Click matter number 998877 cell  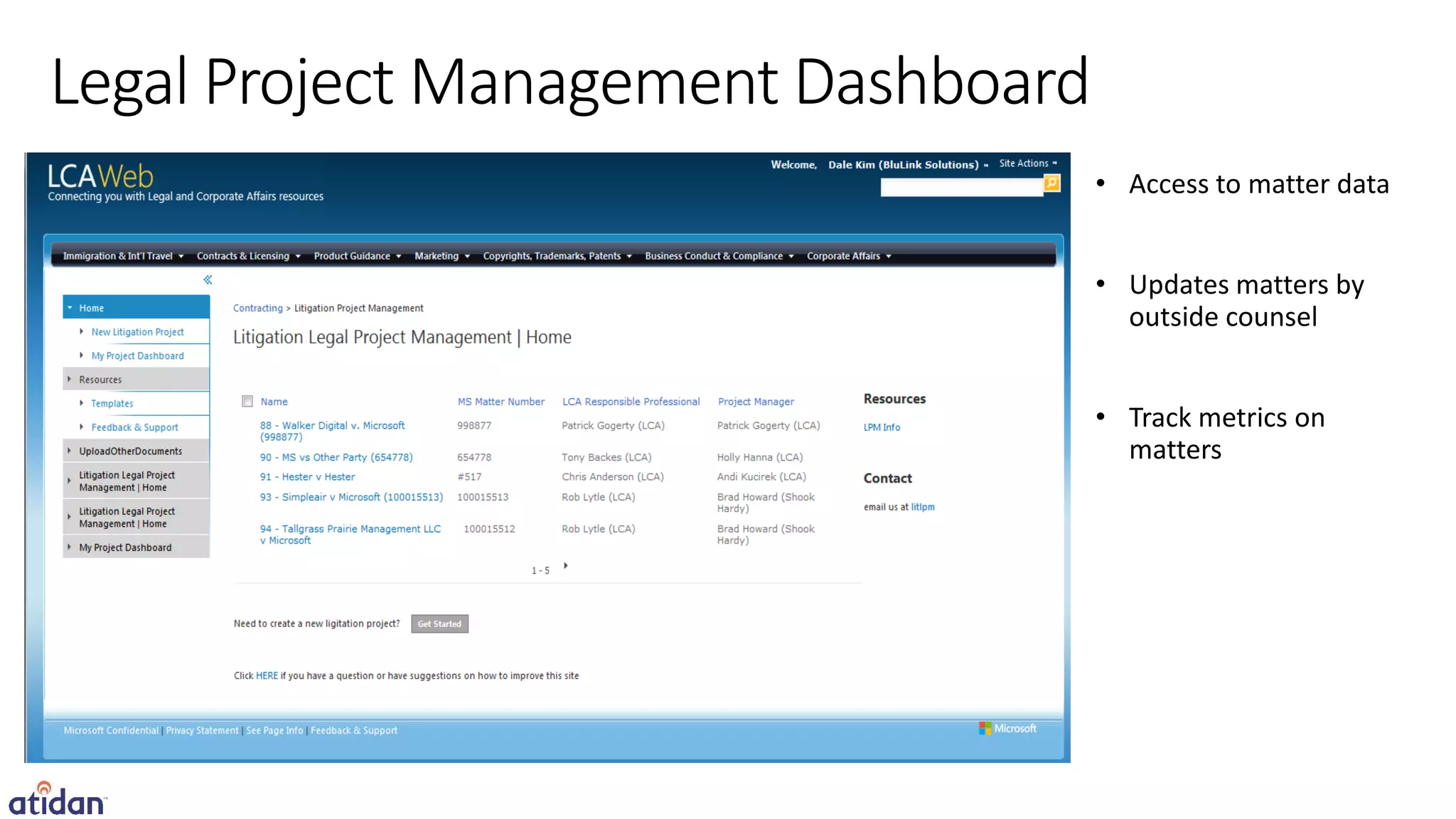474,426
